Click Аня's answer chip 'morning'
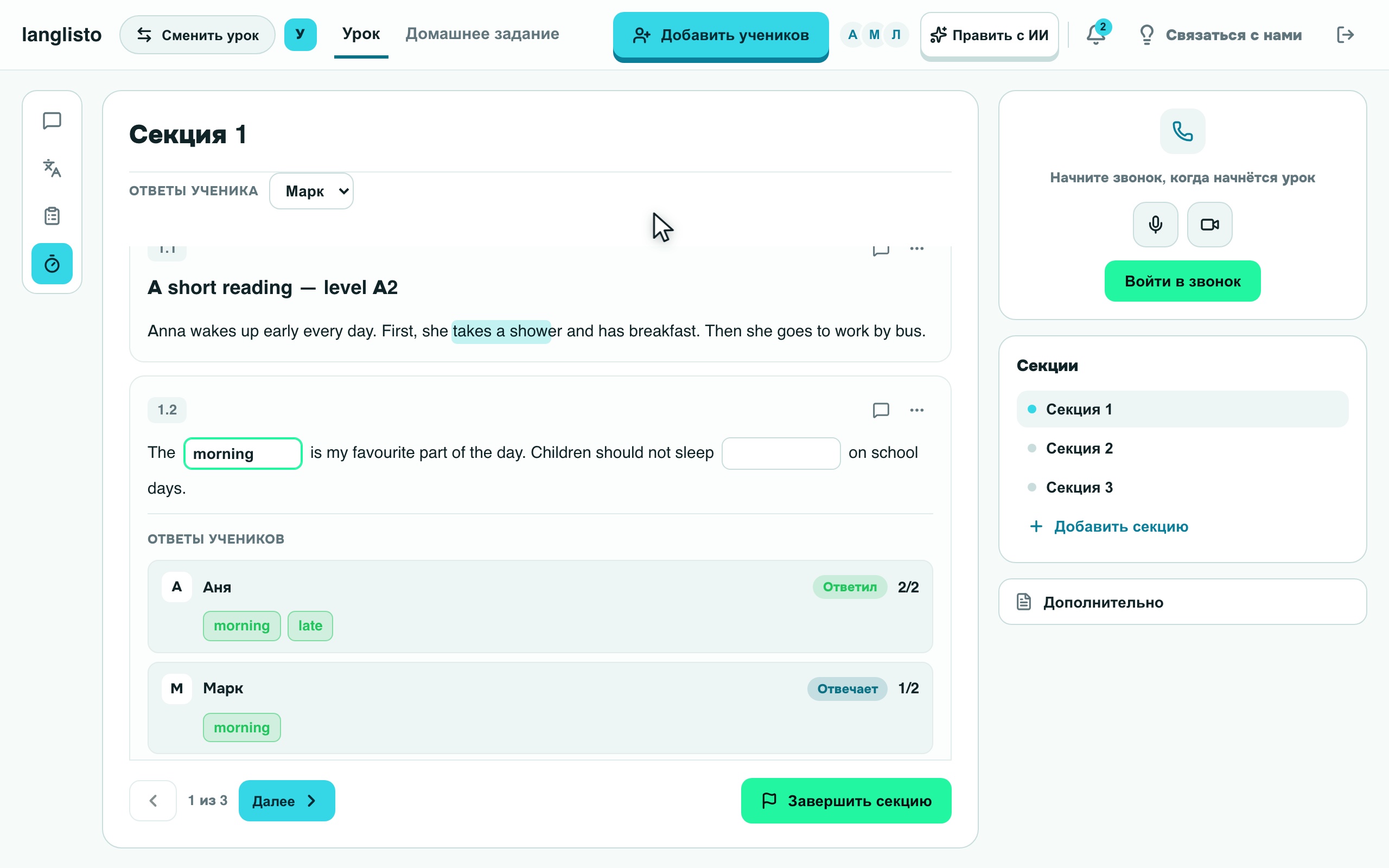The image size is (1389, 868). [x=241, y=626]
